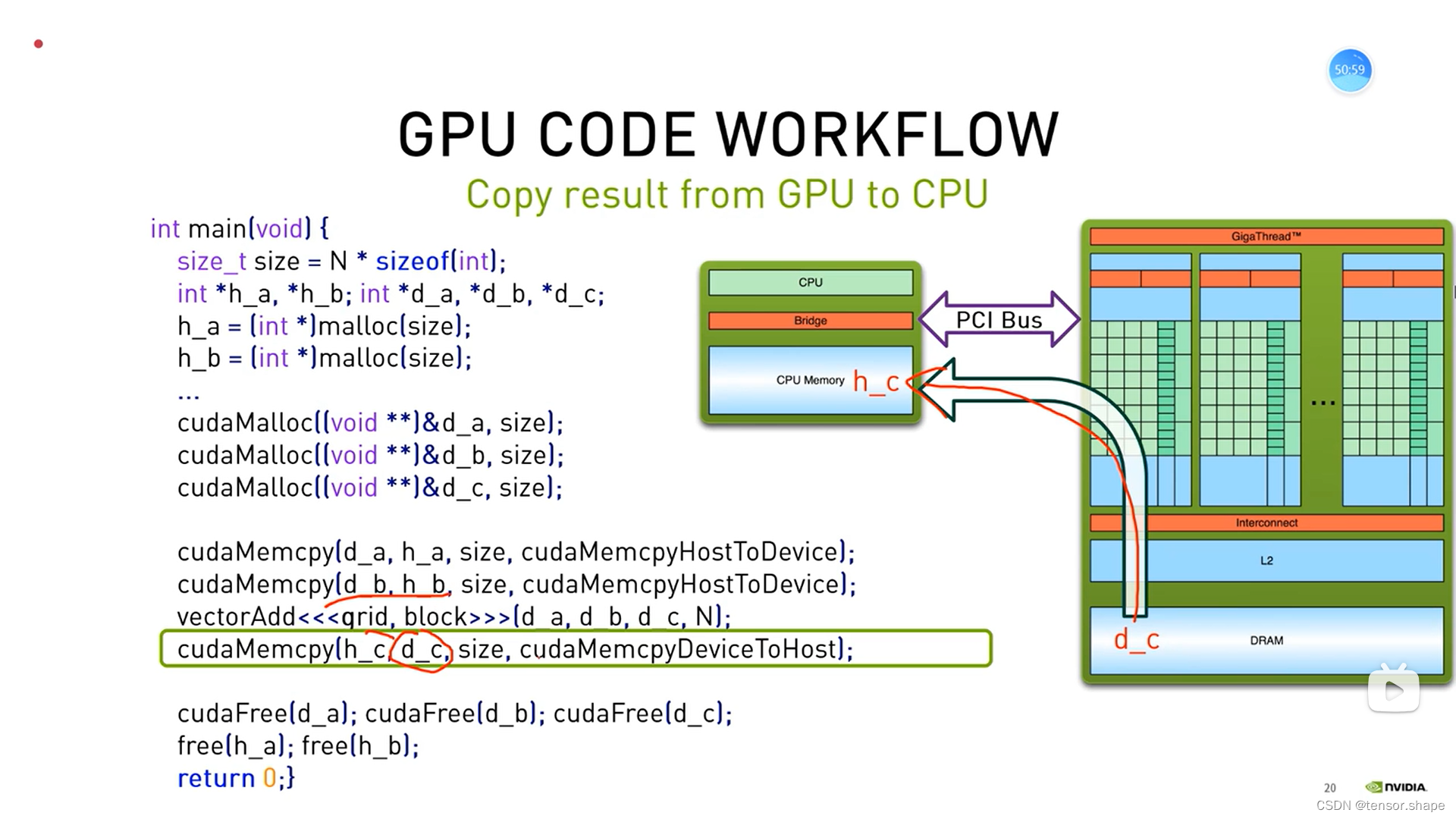Click cudaMemcpy(d_a, h_a, ...) line

[x=516, y=551]
